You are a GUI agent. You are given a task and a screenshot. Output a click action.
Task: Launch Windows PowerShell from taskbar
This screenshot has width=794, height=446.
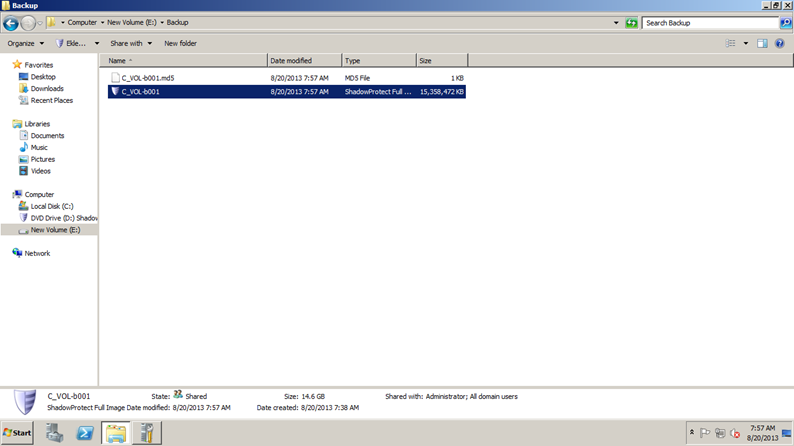click(x=85, y=433)
